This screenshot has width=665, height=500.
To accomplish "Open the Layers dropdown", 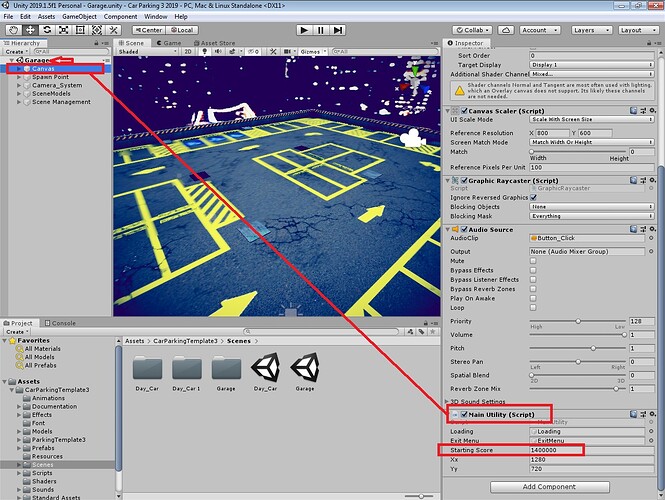I will point(591,30).
